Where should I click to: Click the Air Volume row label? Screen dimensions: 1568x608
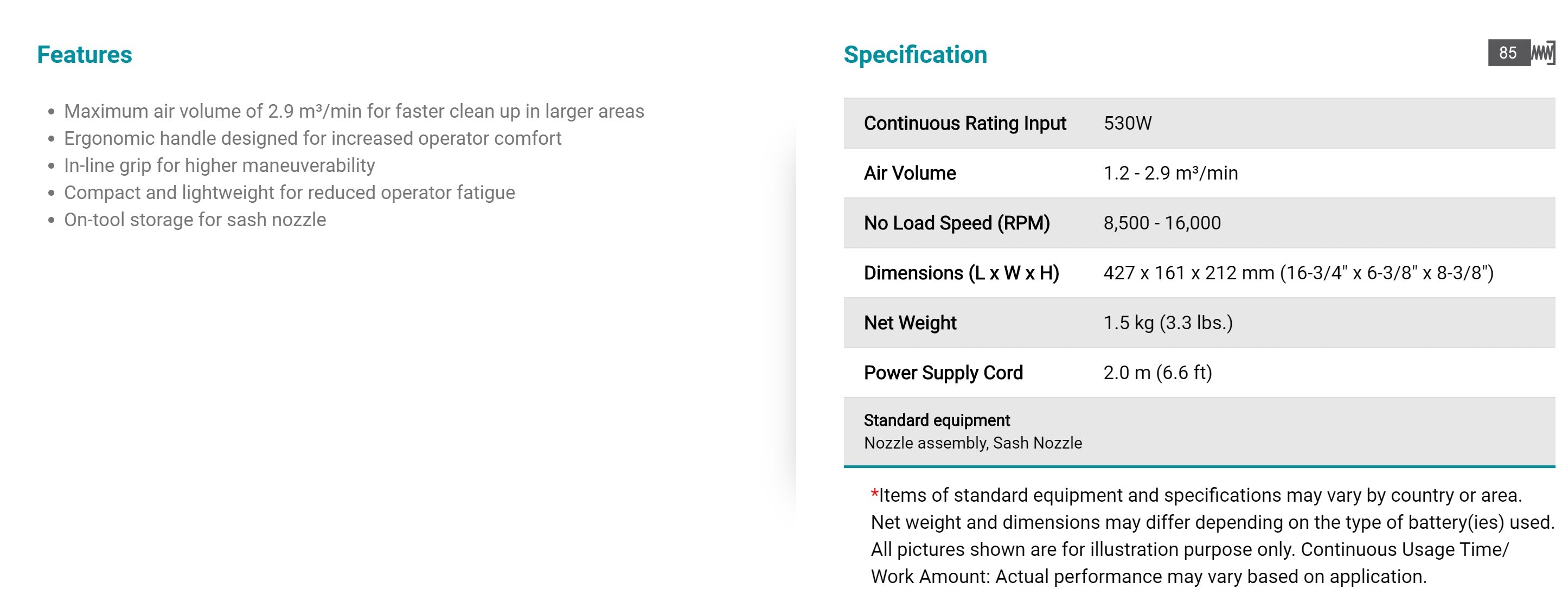pyautogui.click(x=910, y=174)
